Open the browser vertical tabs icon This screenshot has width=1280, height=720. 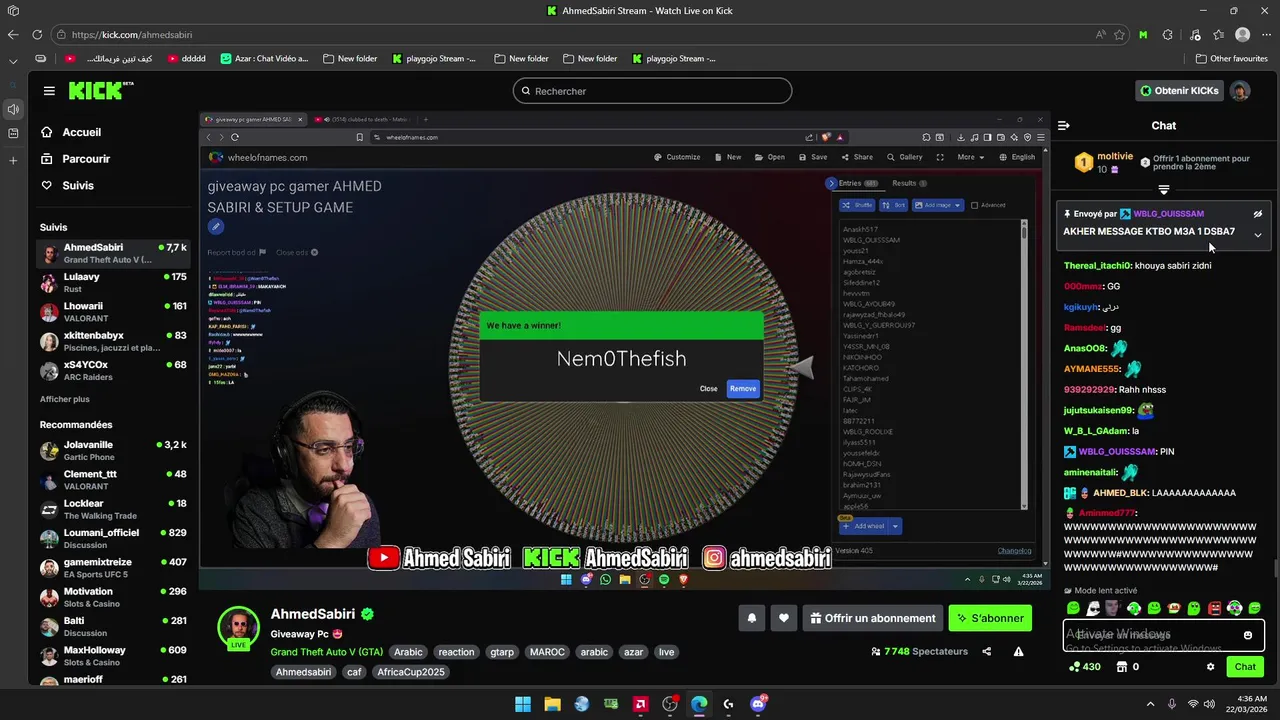click(x=13, y=11)
